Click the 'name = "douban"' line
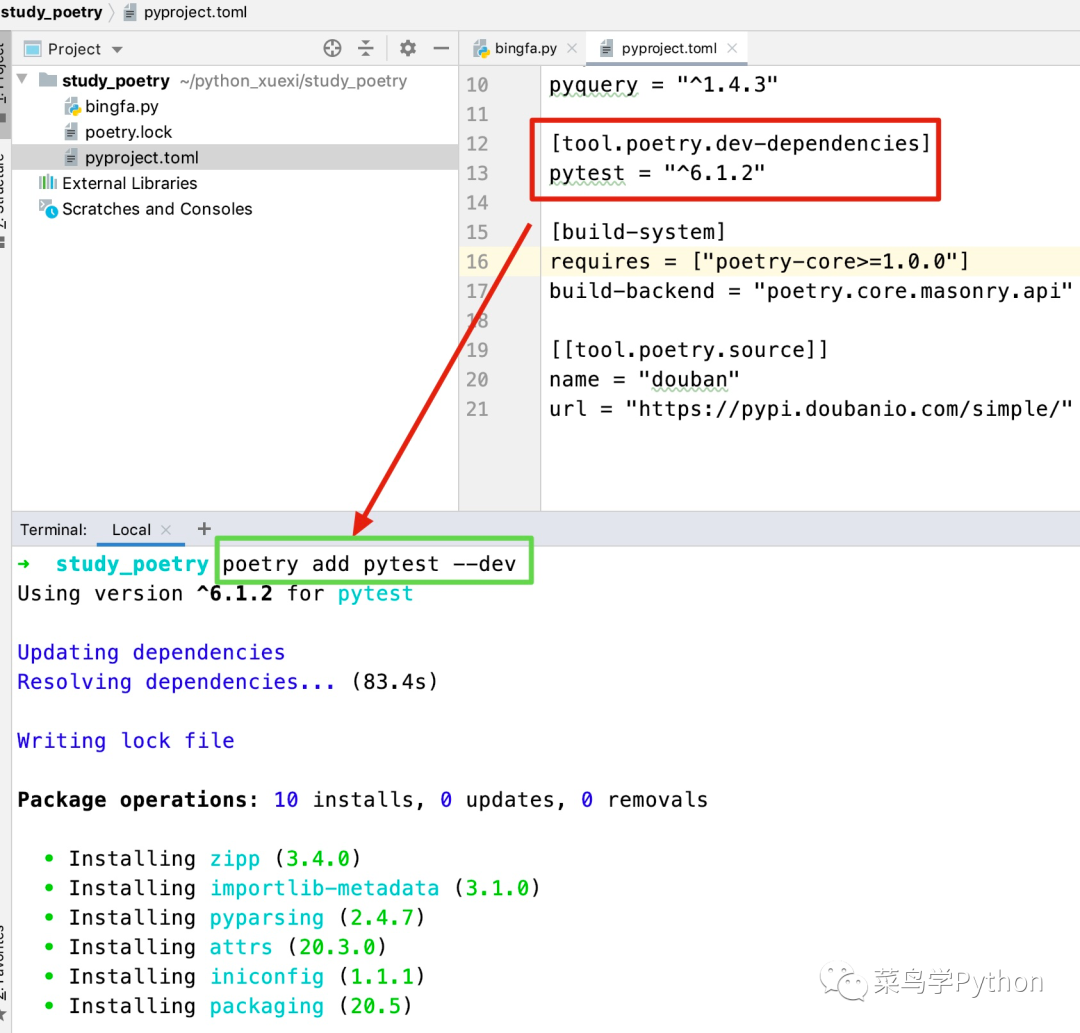Screen dimensions: 1080x1033 (x=644, y=379)
